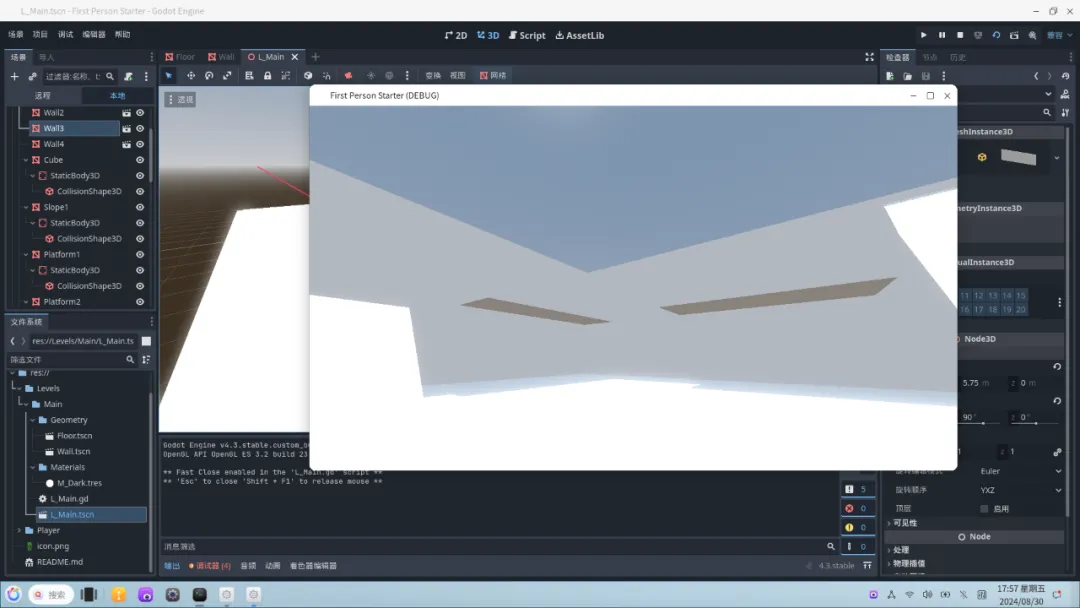Run the project with the Play button
The image size is (1080, 608).
[x=924, y=35]
